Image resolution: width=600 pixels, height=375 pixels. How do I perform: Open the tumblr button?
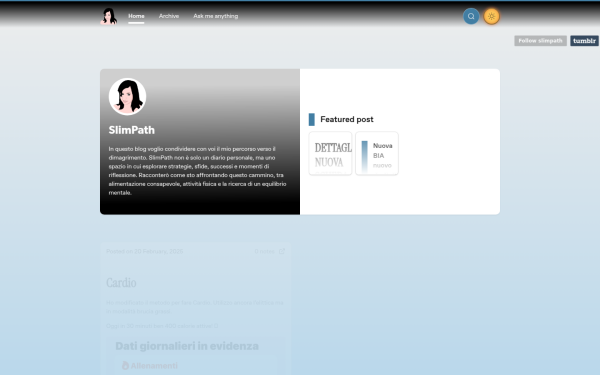(x=584, y=41)
